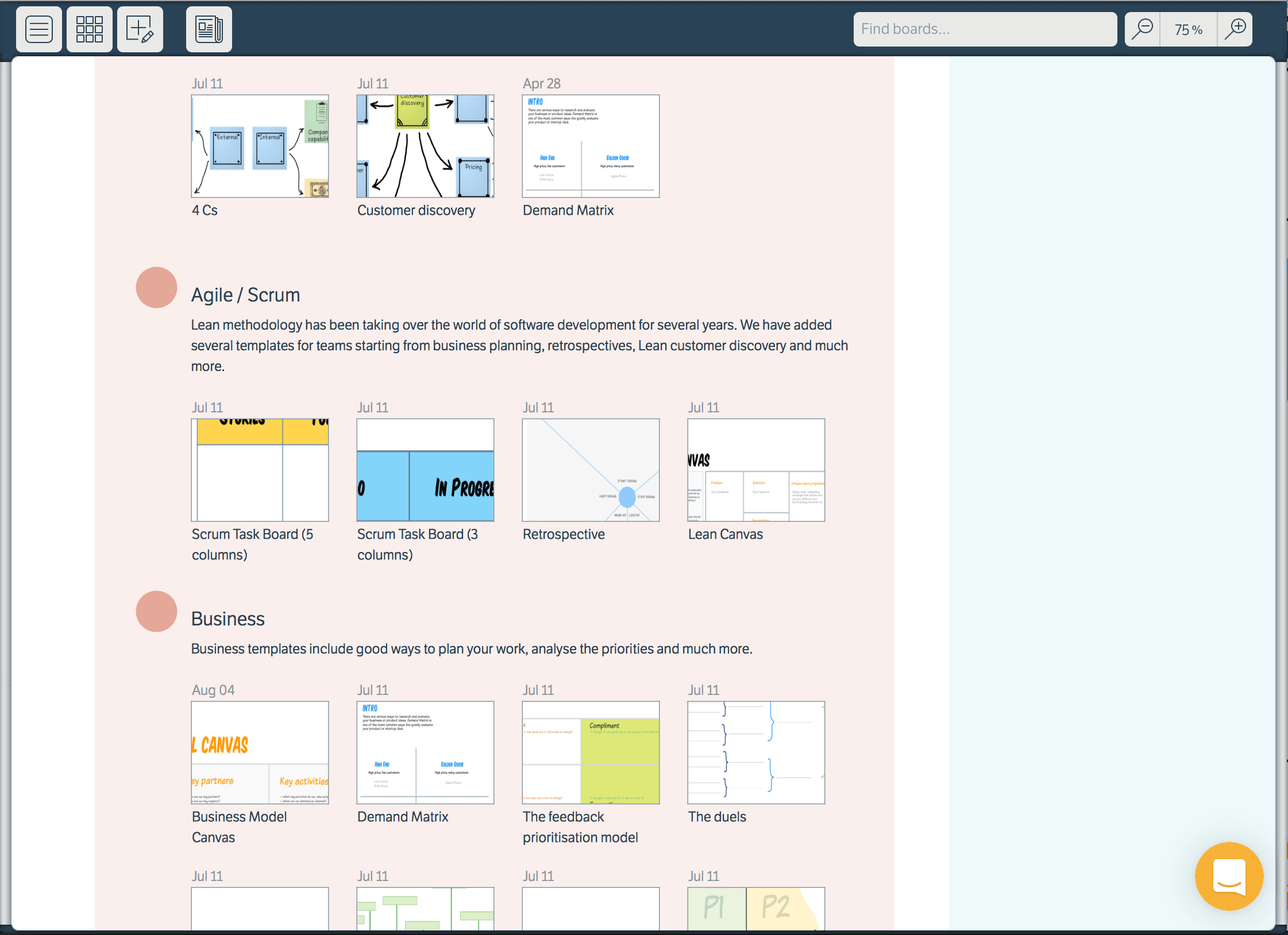The image size is (1288, 935).
Task: Select The feedback prioritisation model link
Action: (x=580, y=826)
